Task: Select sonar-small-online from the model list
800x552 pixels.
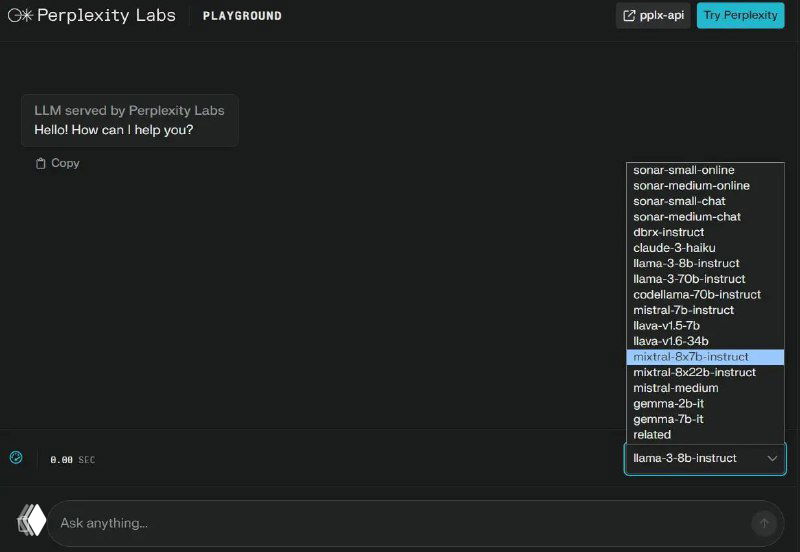Action: [705, 170]
